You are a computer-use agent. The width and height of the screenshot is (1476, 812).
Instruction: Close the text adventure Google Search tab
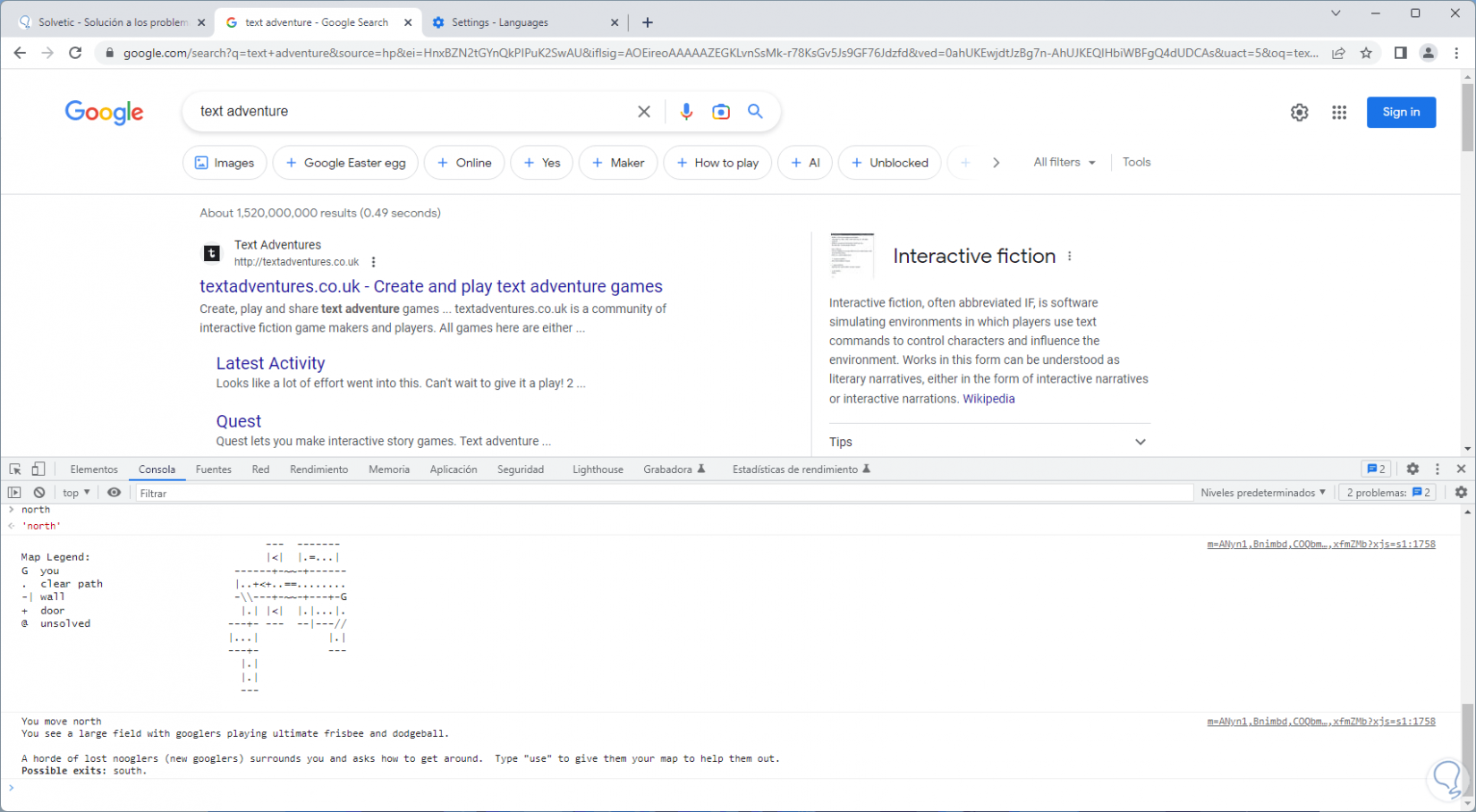(x=408, y=22)
